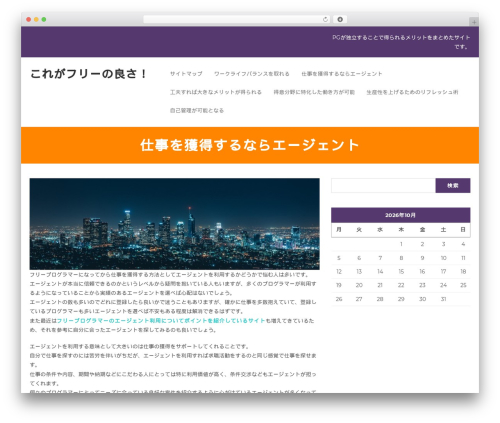This screenshot has width=500, height=423.
Task: Click the 2026年10月 calendar header
Action: [x=401, y=215]
